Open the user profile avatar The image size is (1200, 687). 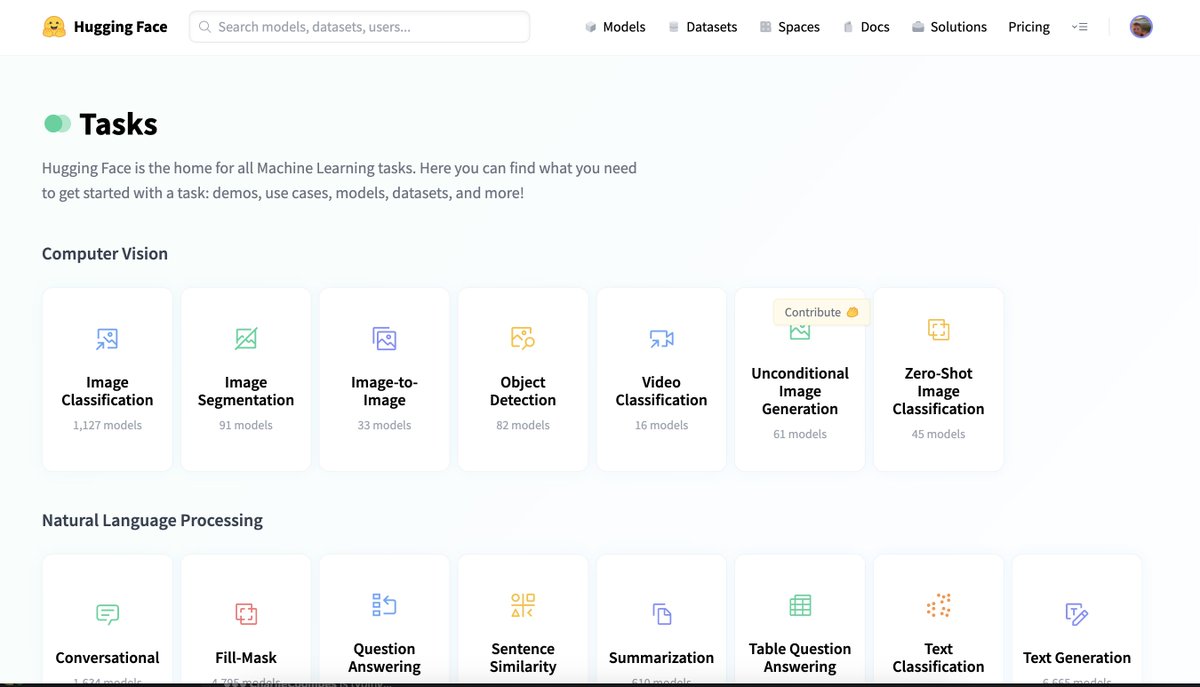click(x=1141, y=27)
